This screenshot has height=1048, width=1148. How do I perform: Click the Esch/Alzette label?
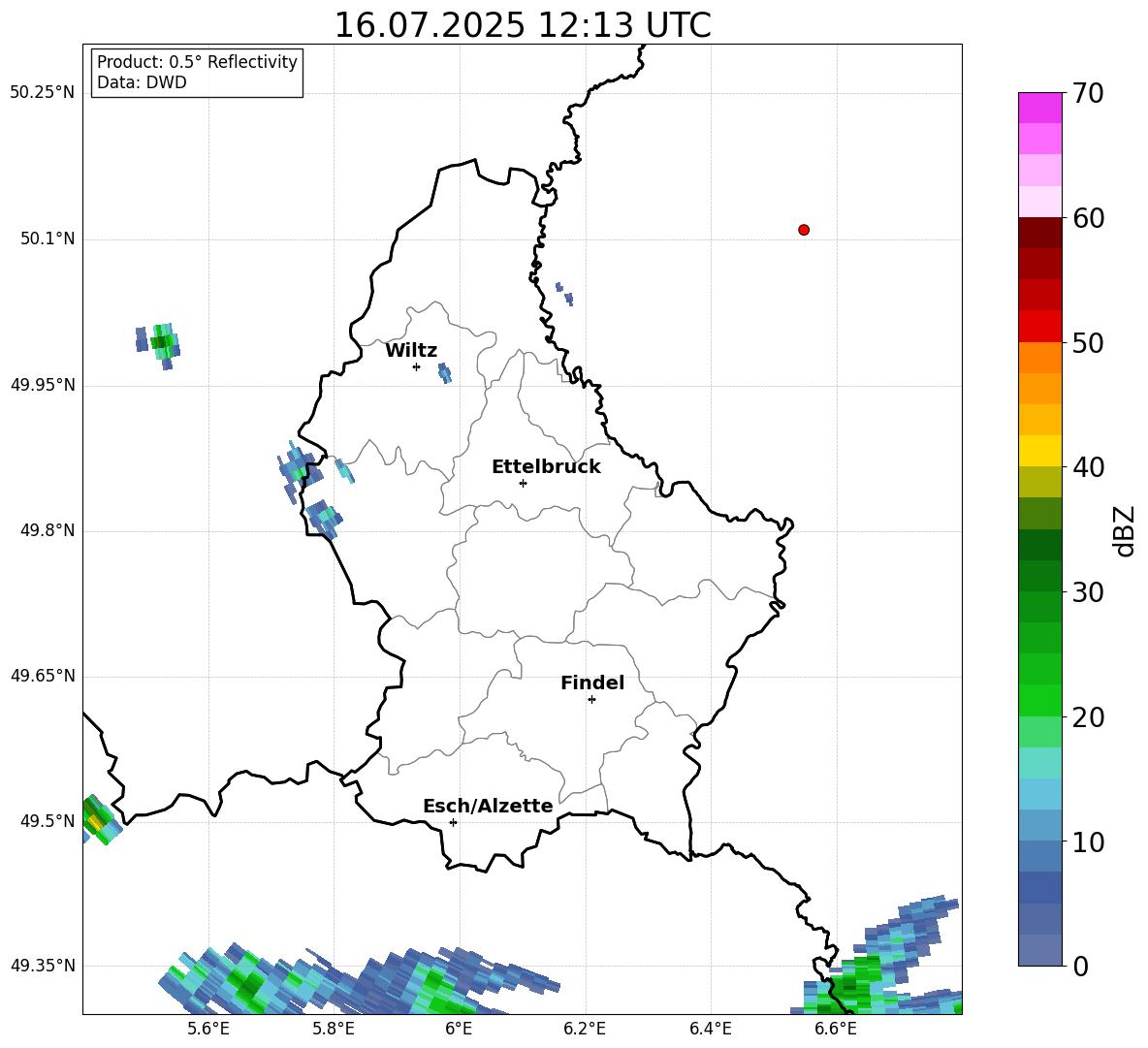point(488,806)
